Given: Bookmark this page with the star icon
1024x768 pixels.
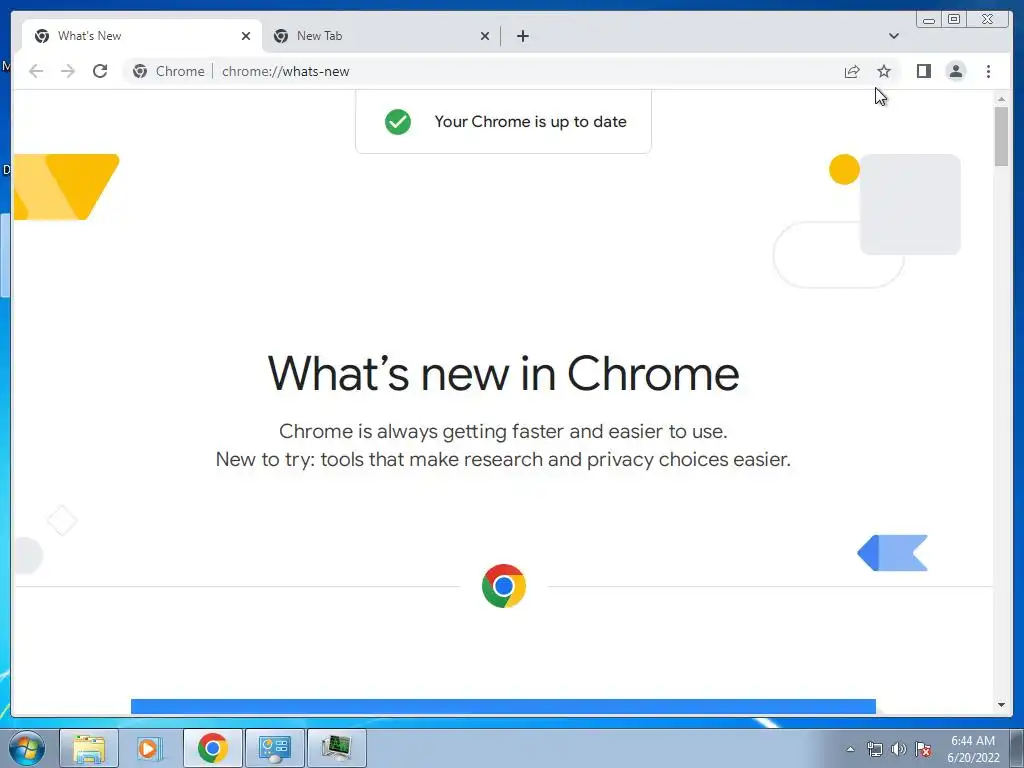Looking at the screenshot, I should click(884, 71).
